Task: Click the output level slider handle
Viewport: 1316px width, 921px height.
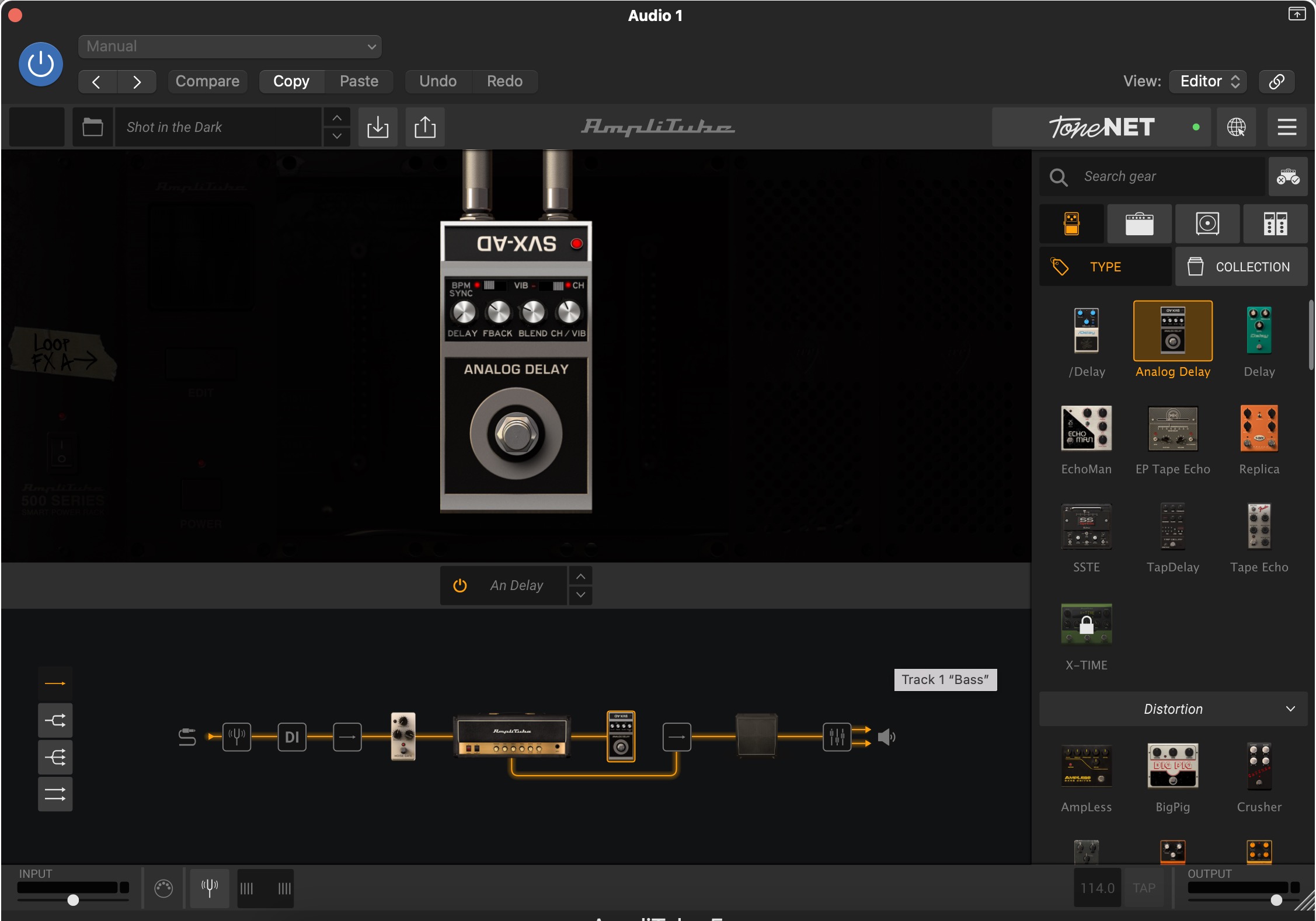Action: [1277, 900]
